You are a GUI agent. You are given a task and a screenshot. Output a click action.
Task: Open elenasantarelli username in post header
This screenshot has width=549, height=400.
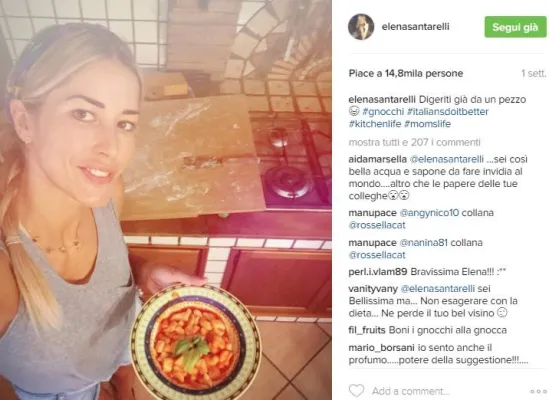point(415,27)
